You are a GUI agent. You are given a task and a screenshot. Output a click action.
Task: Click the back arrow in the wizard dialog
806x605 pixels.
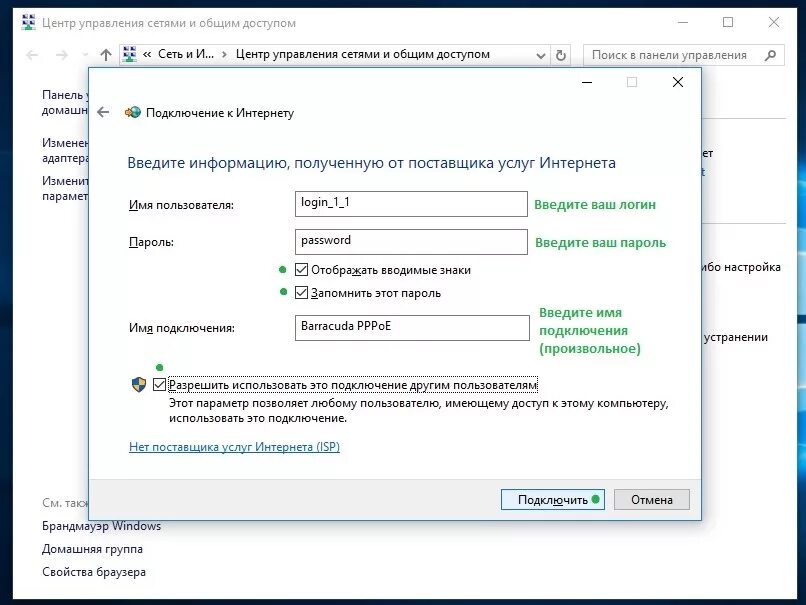(x=103, y=112)
